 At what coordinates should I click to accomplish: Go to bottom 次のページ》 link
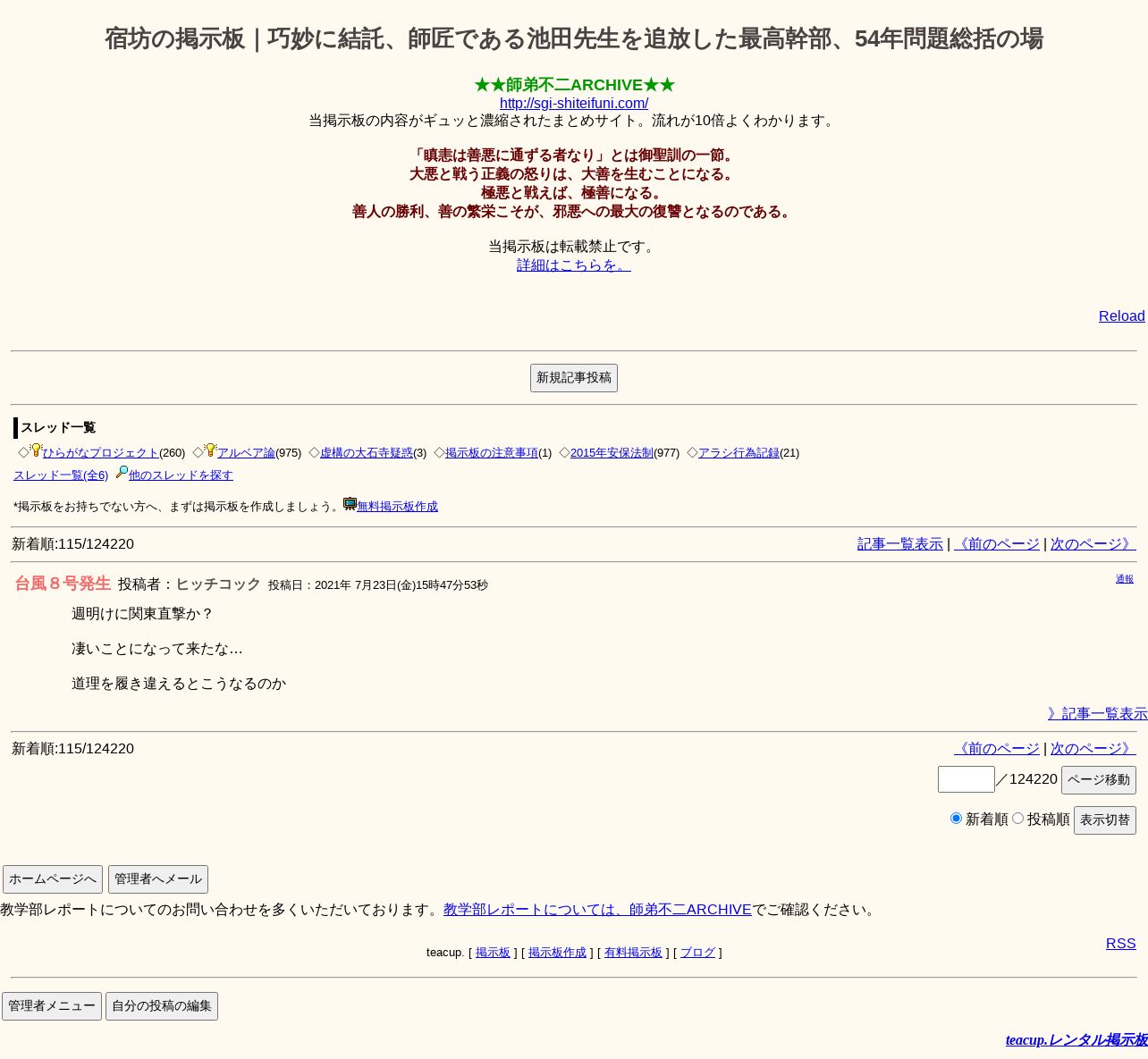click(x=1093, y=749)
